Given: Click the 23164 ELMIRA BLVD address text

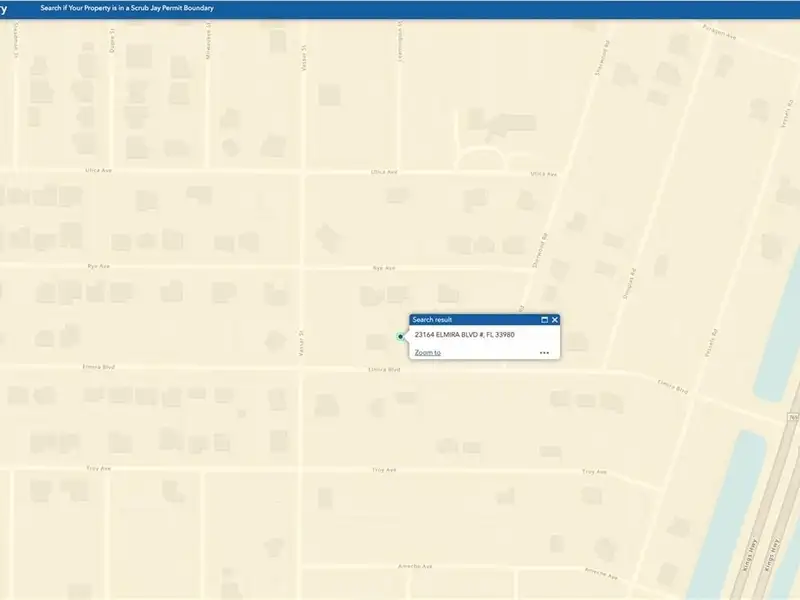Looking at the screenshot, I should pos(464,335).
